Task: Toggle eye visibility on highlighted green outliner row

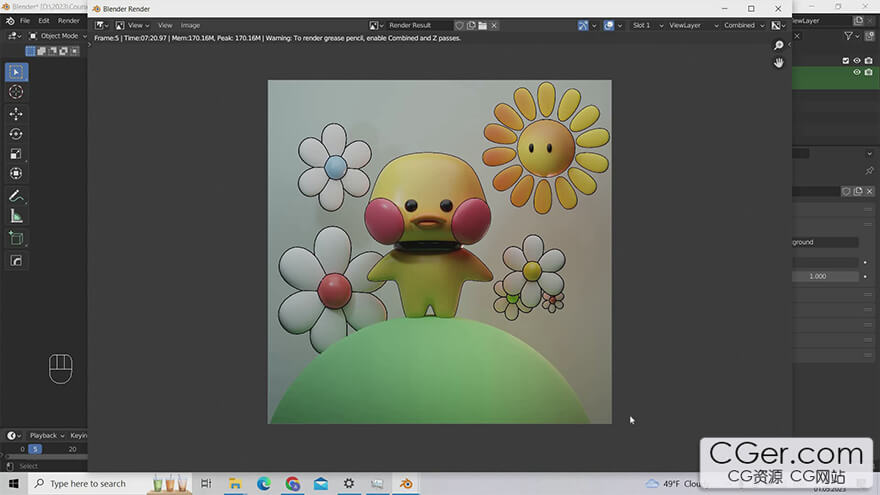Action: pyautogui.click(x=857, y=72)
